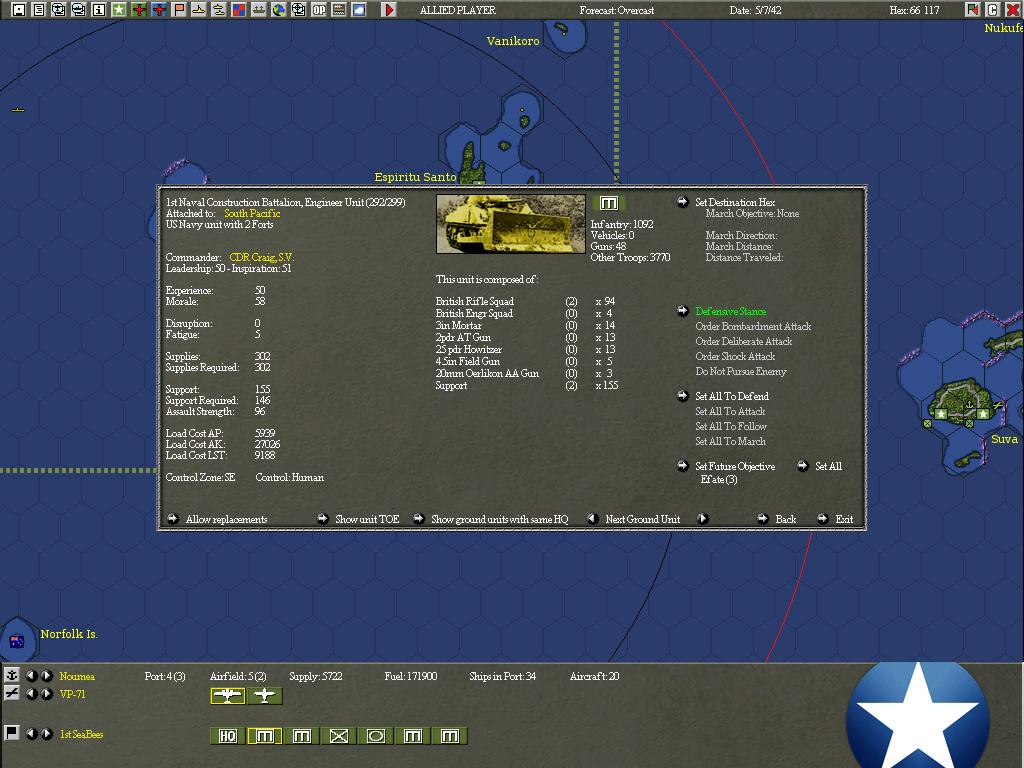Select the infantry crossed-box unit icon
This screenshot has width=1024, height=768.
[338, 736]
